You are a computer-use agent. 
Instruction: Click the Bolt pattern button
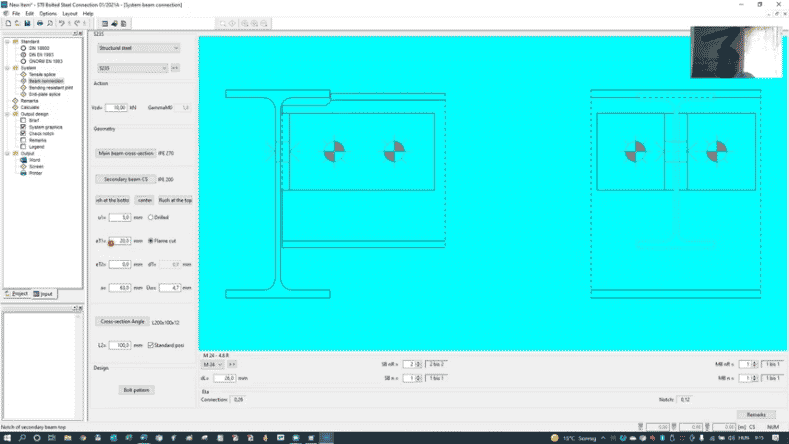[x=137, y=389]
